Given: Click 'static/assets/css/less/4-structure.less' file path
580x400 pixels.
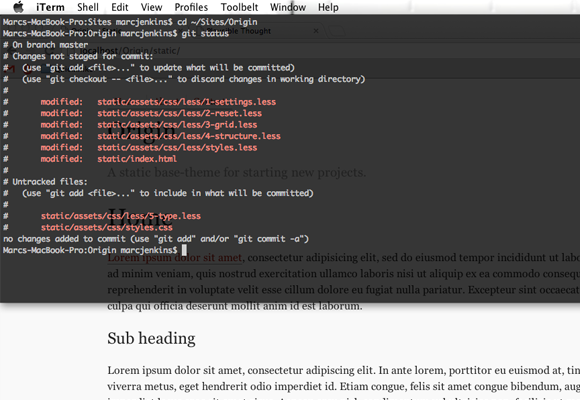Looking at the screenshot, I should click(189, 136).
